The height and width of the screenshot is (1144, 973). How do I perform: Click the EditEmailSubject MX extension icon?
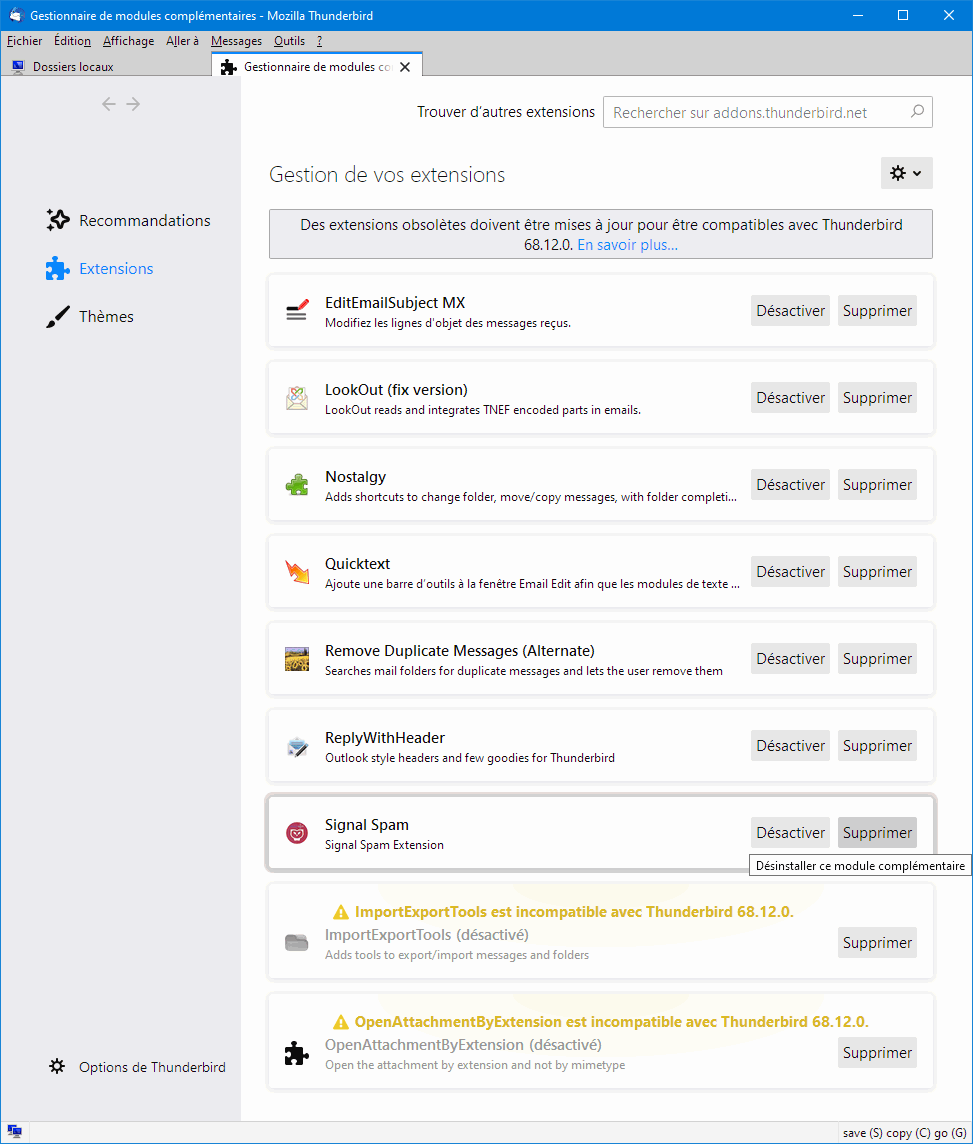297,311
